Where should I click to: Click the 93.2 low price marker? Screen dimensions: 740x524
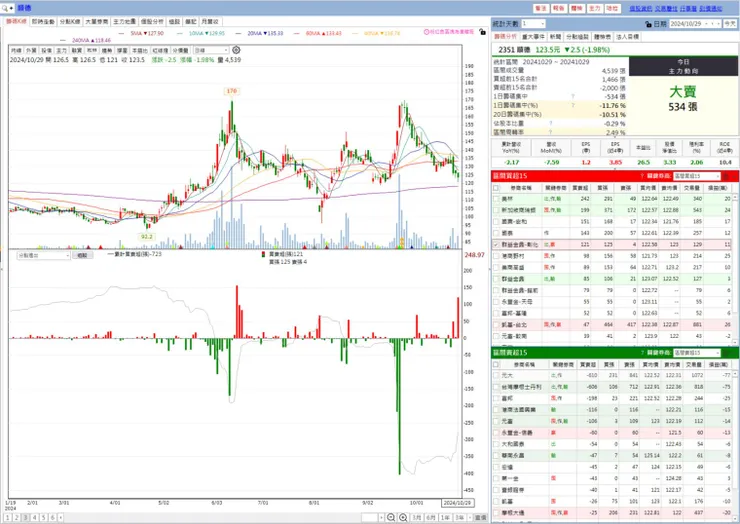[147, 237]
